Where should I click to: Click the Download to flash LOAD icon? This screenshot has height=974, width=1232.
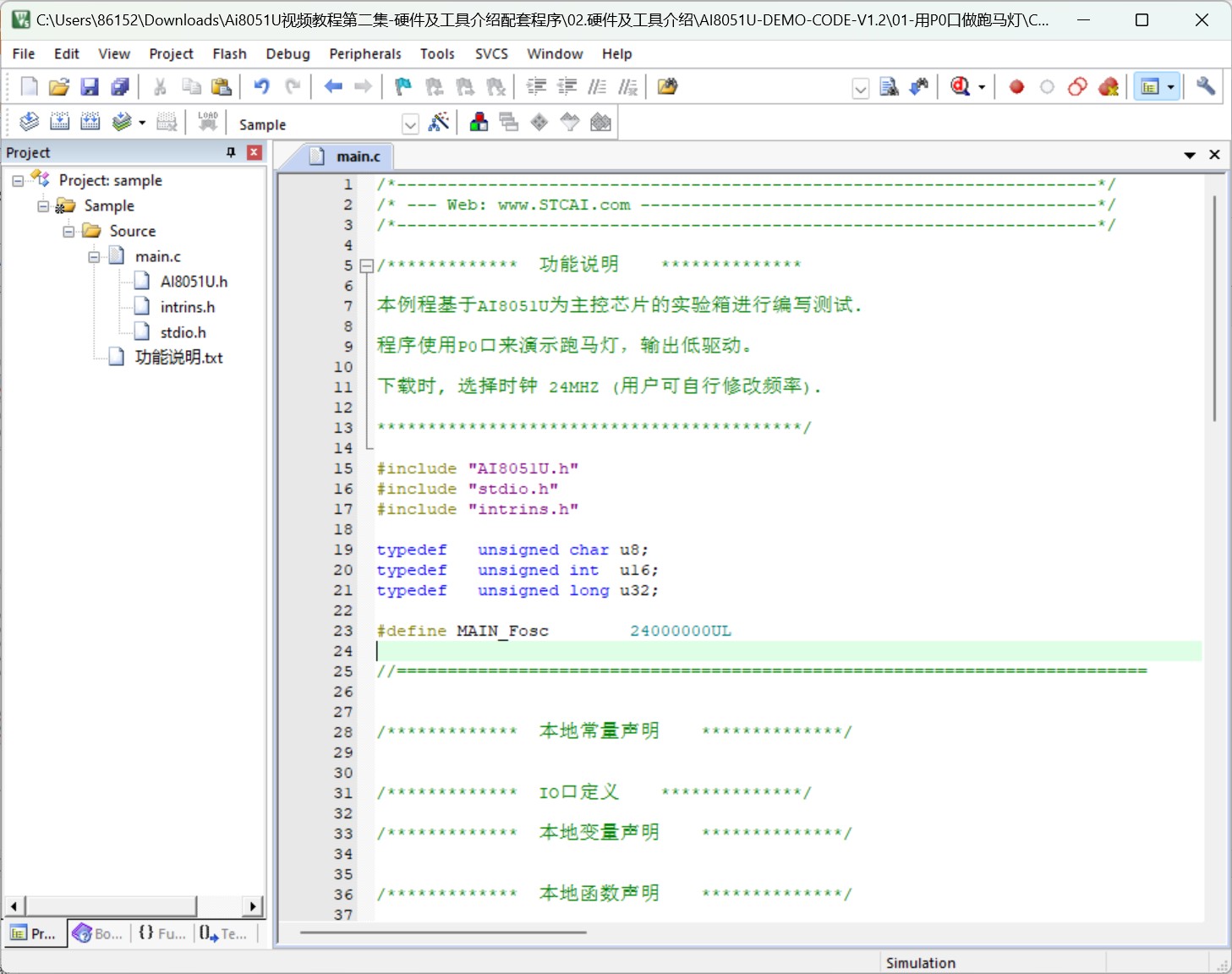pyautogui.click(x=207, y=122)
